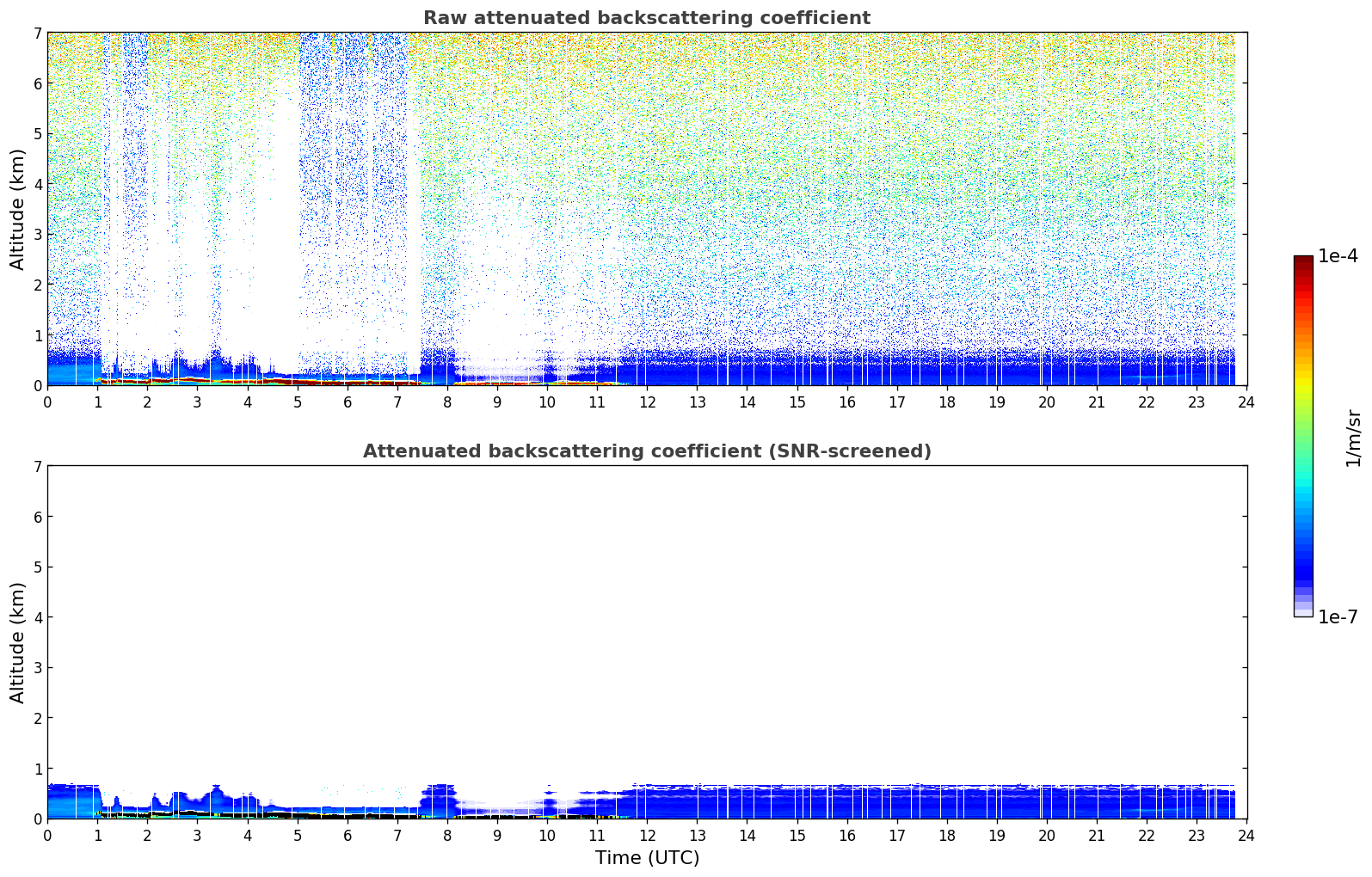Click altitude tick '4' on top plot
1372x877 pixels.
(37, 184)
